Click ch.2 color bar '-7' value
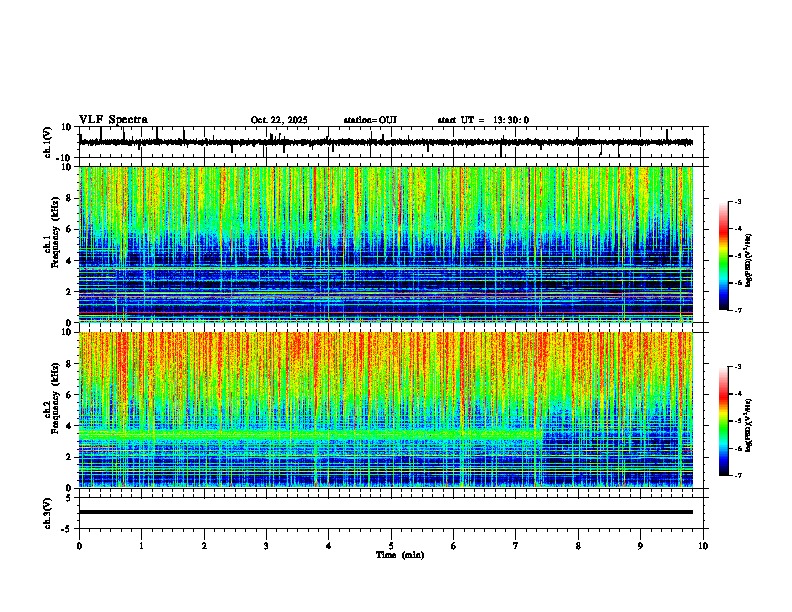The height and width of the screenshot is (612, 792). click(x=737, y=476)
